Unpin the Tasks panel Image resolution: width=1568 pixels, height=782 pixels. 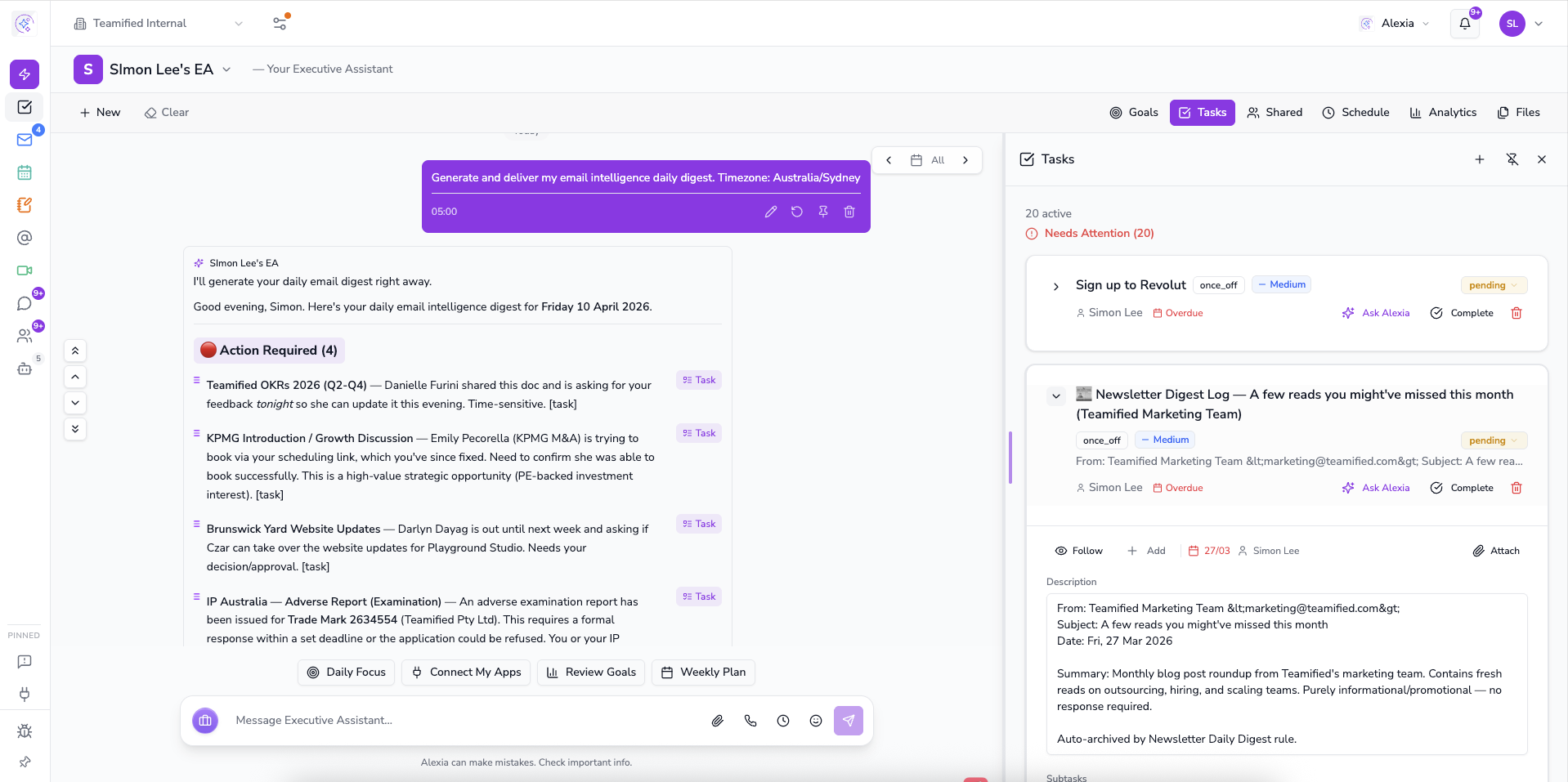pyautogui.click(x=1512, y=159)
